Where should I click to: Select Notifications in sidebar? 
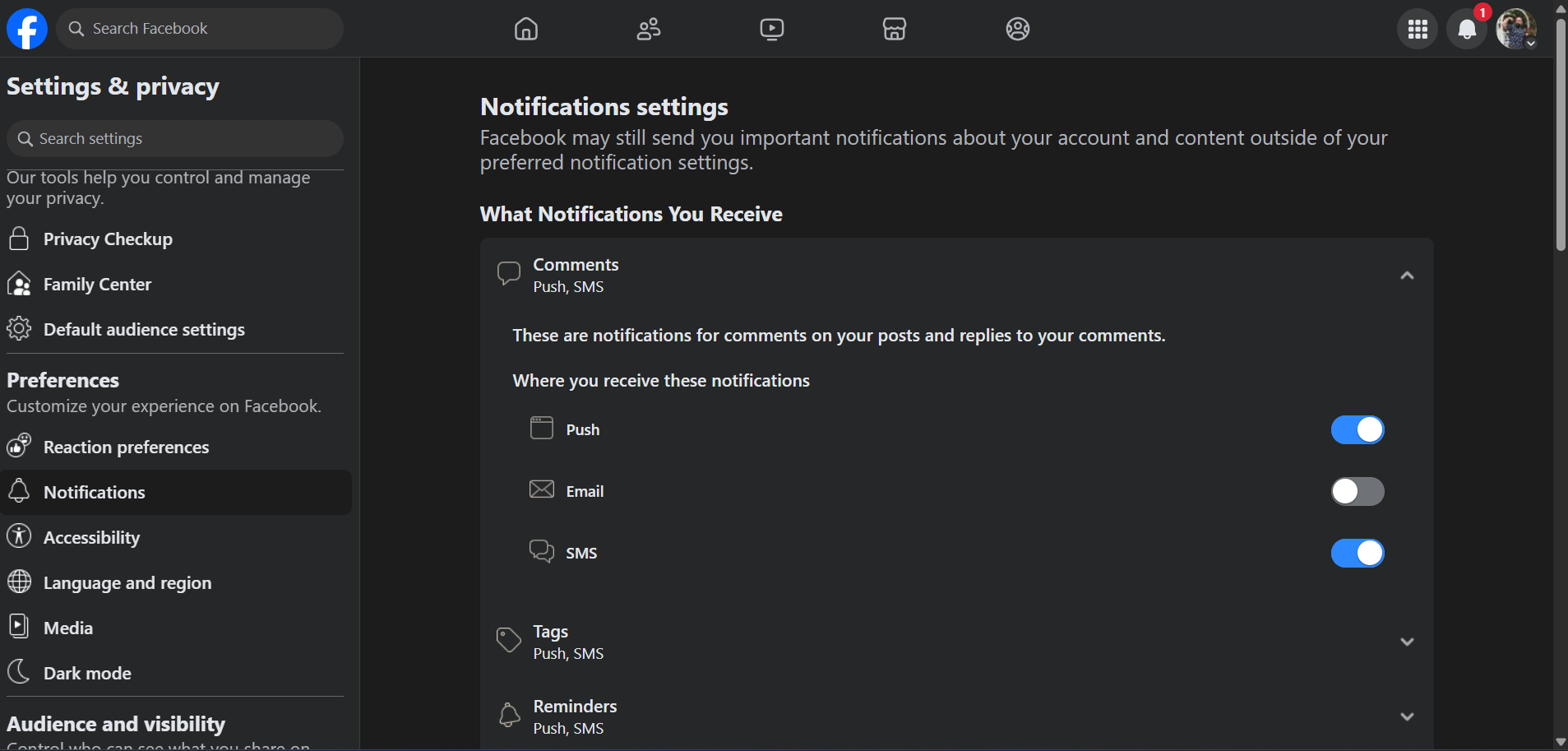[x=176, y=493]
